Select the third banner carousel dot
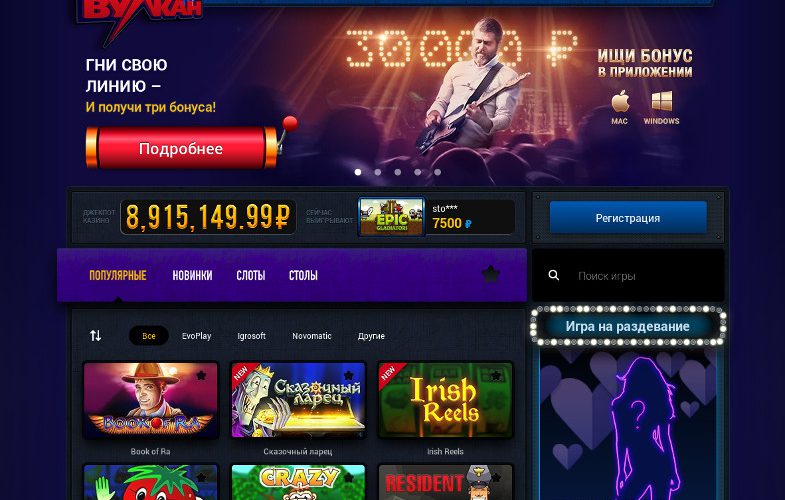This screenshot has width=785, height=500. point(398,172)
